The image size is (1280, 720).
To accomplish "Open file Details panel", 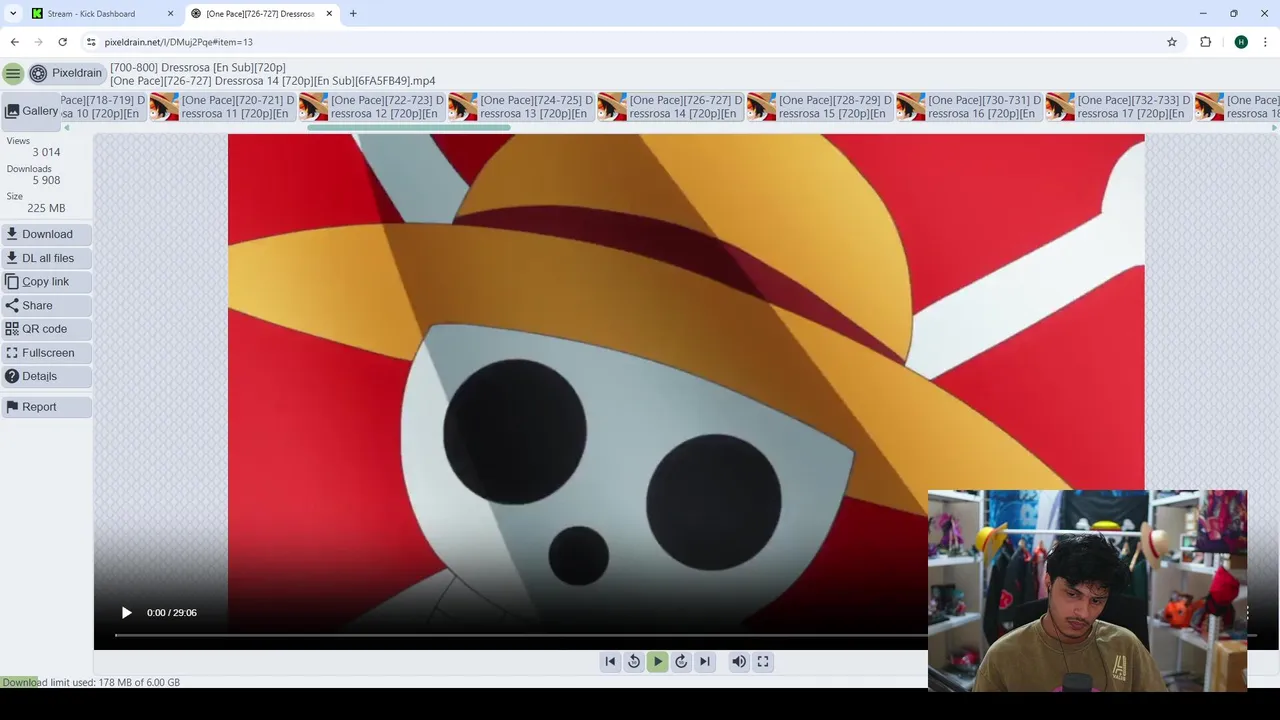I will click(x=47, y=376).
